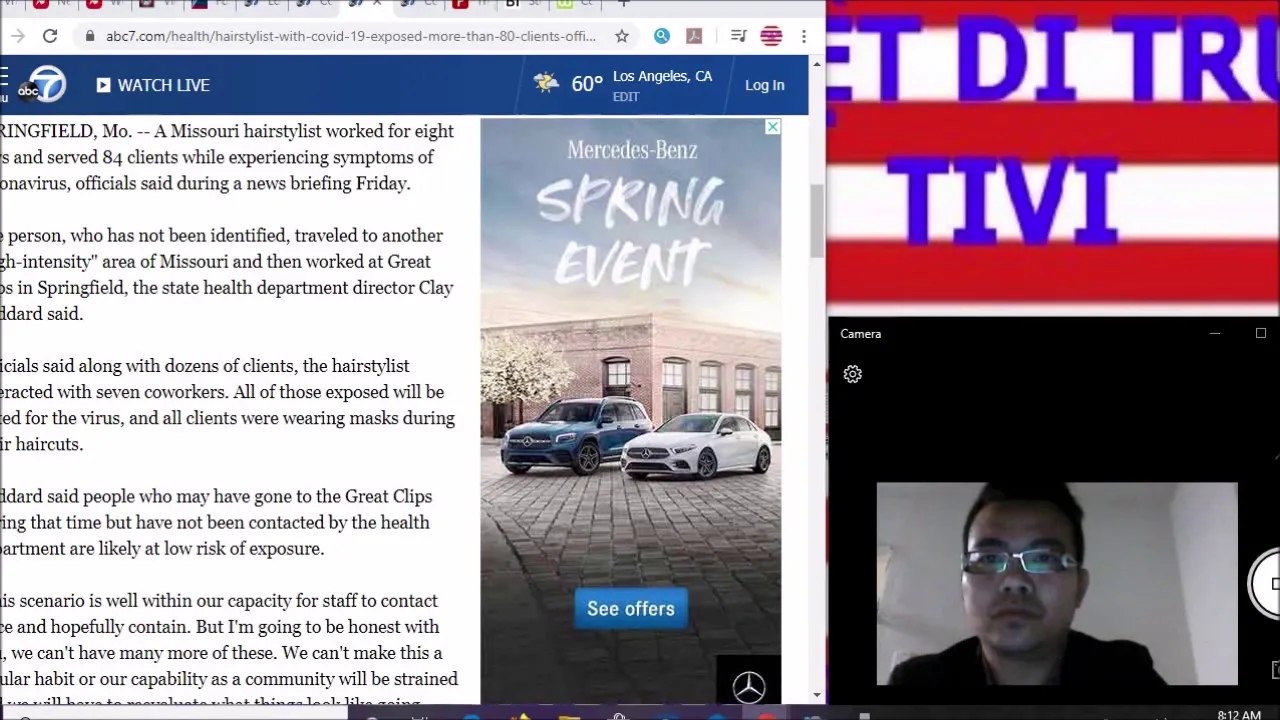Viewport: 1280px width, 720px height.
Task: Open Camera app settings gear
Action: [852, 374]
